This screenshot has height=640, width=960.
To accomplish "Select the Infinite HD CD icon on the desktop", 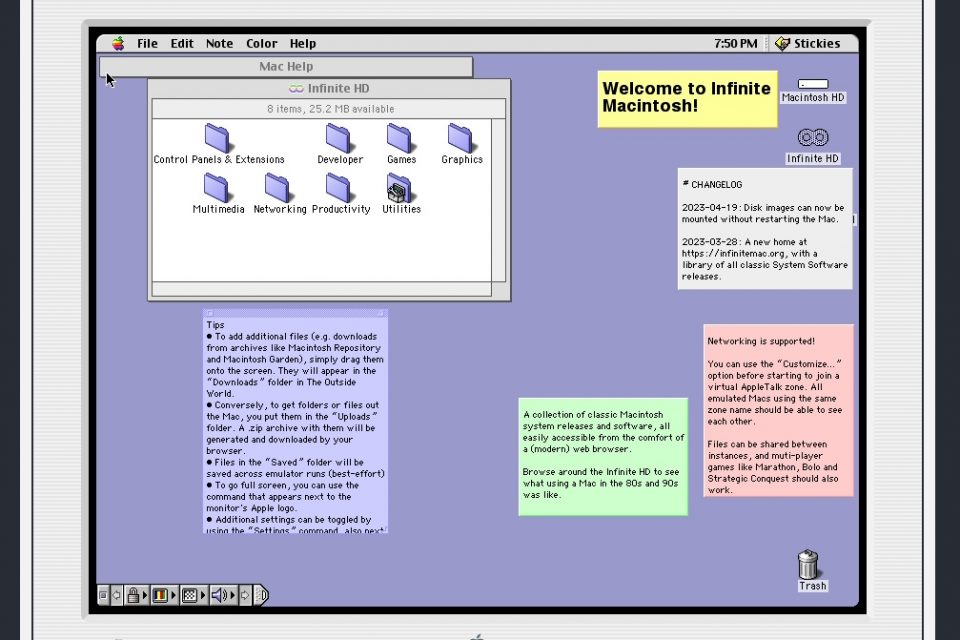I will pos(811,136).
